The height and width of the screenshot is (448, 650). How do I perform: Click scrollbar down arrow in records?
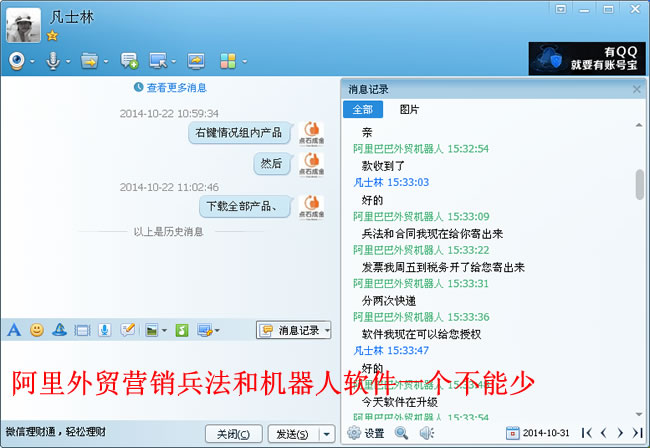639,414
